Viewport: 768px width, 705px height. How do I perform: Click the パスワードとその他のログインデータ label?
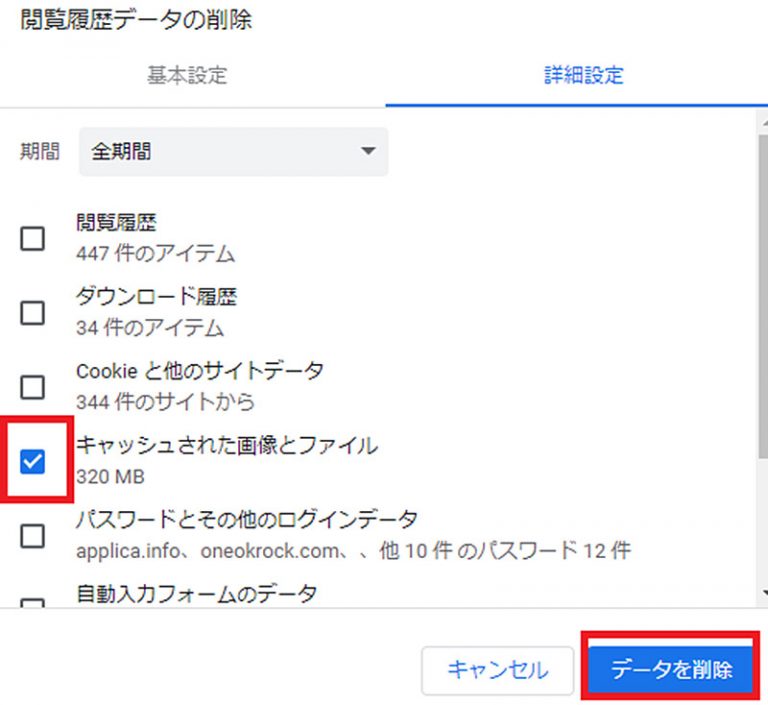tap(247, 520)
